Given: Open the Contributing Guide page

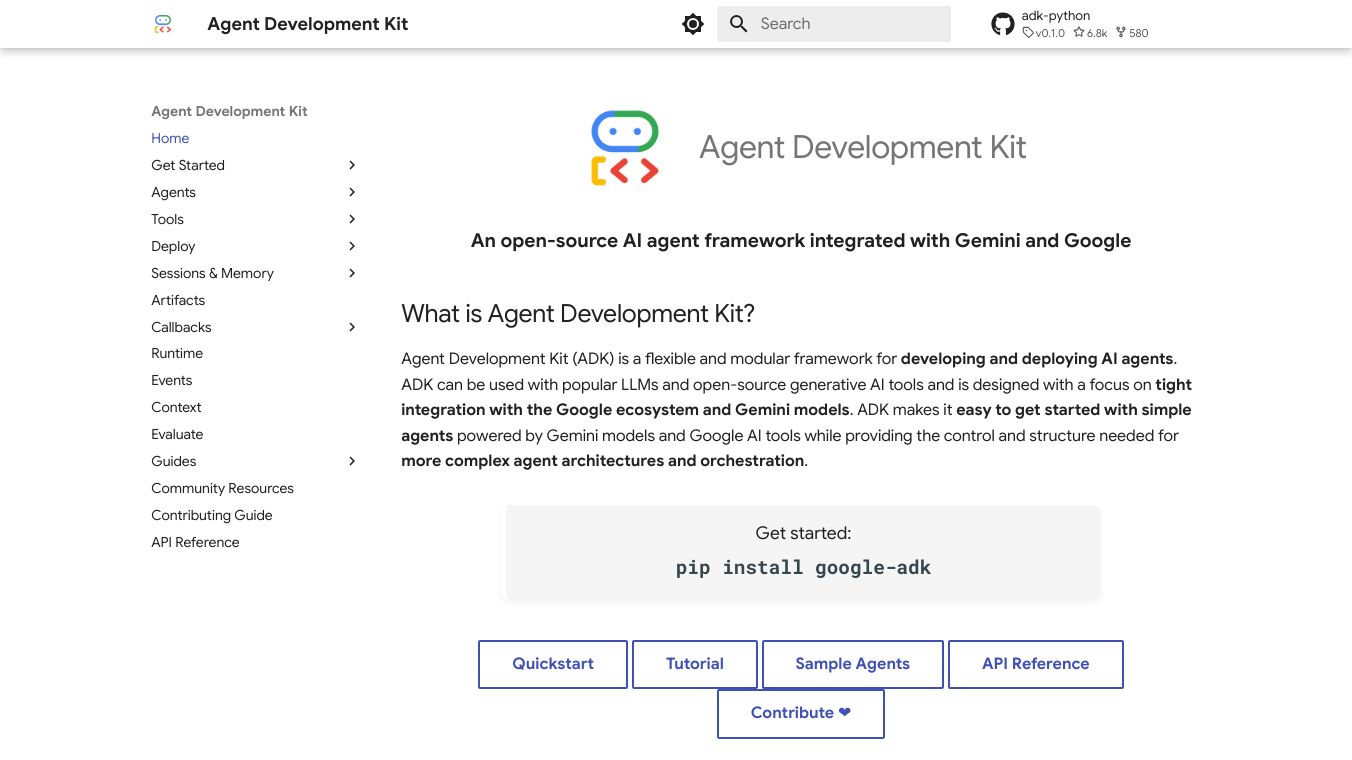Looking at the screenshot, I should click(x=212, y=515).
